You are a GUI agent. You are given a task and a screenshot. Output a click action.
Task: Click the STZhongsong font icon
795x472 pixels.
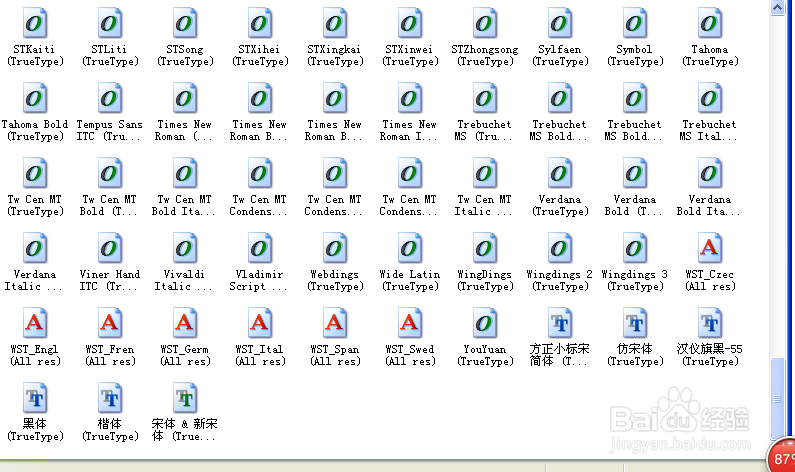[x=485, y=23]
